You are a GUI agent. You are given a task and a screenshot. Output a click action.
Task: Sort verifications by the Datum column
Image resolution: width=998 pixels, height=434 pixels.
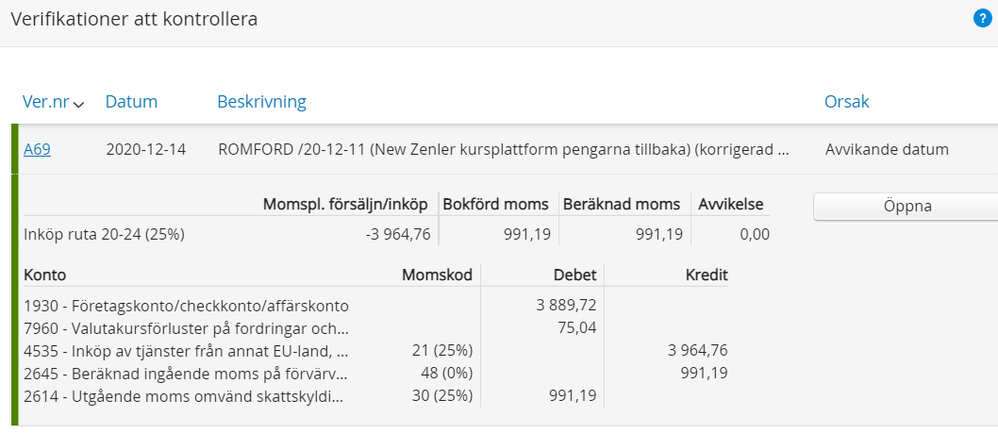point(131,102)
